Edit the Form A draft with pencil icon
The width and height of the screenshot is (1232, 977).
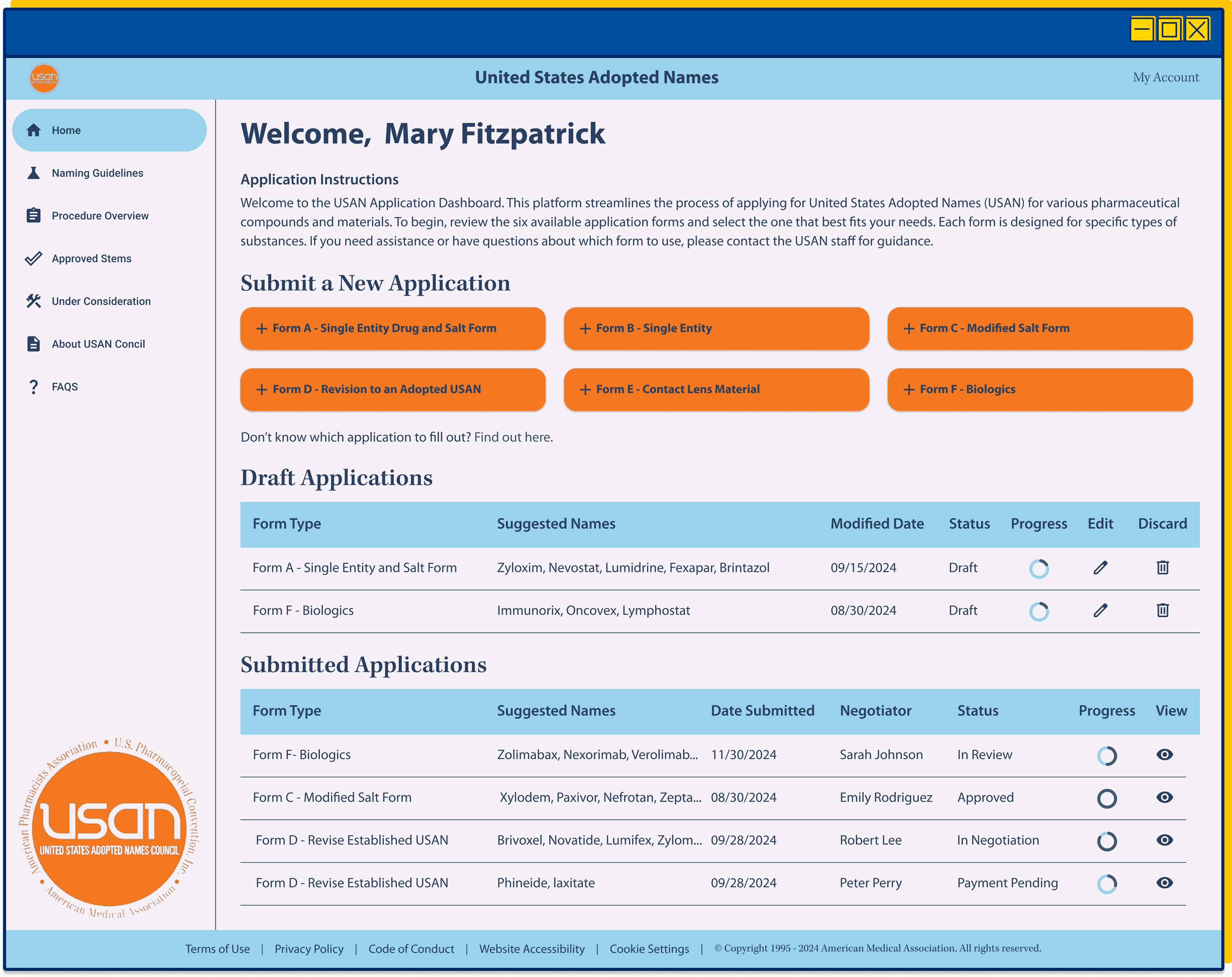(x=1101, y=567)
